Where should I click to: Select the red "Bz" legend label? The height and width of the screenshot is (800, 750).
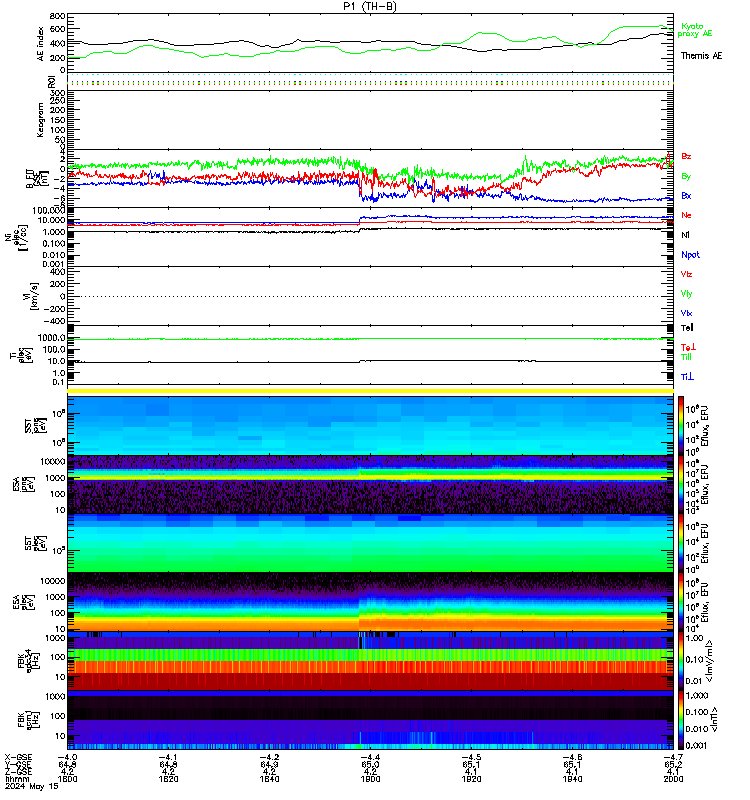tap(686, 156)
